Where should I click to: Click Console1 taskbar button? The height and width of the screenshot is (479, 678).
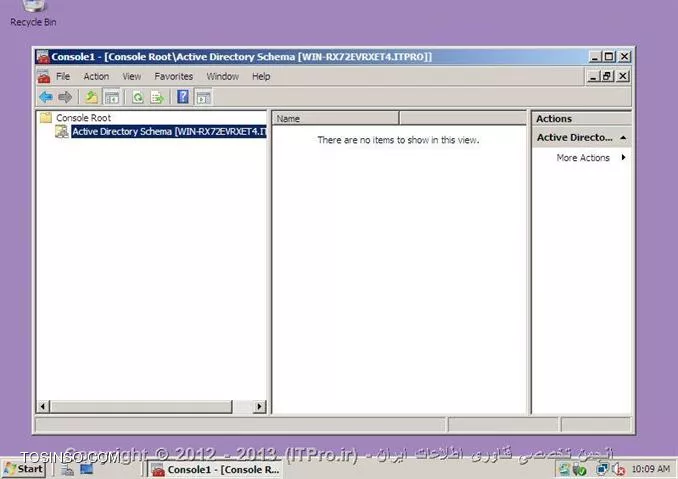(215, 469)
